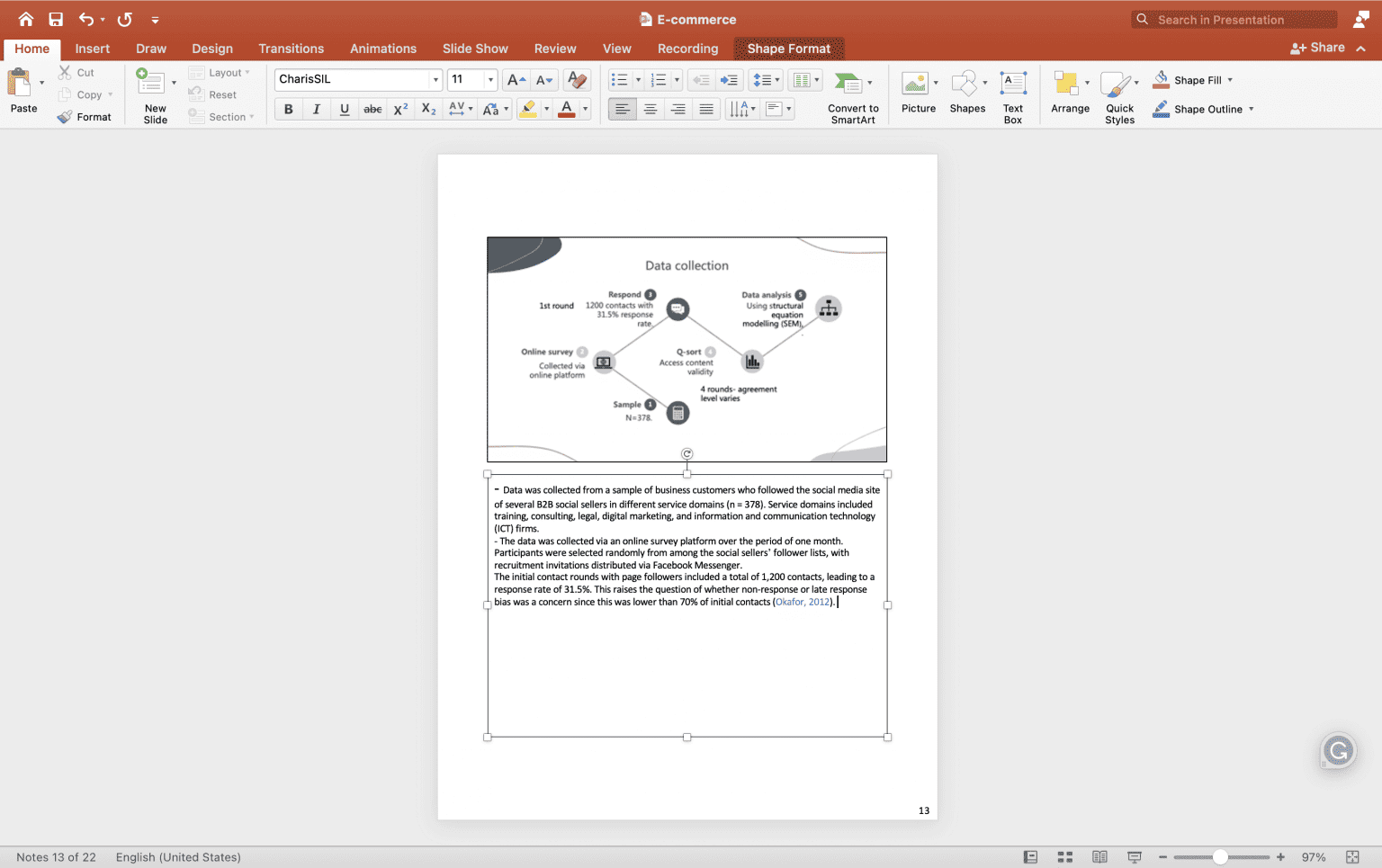Toggle bold formatting
This screenshot has height=868, width=1382.
coord(288,109)
